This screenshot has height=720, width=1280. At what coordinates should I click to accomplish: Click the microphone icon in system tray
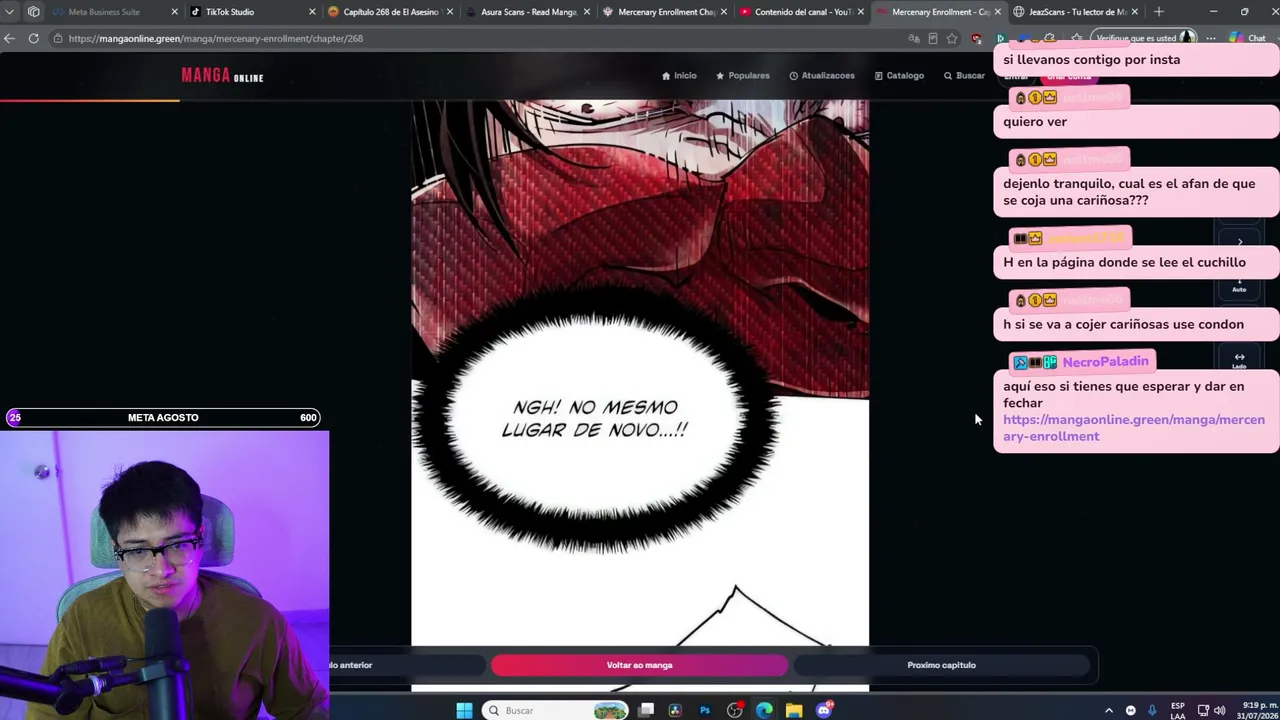[x=1152, y=710]
